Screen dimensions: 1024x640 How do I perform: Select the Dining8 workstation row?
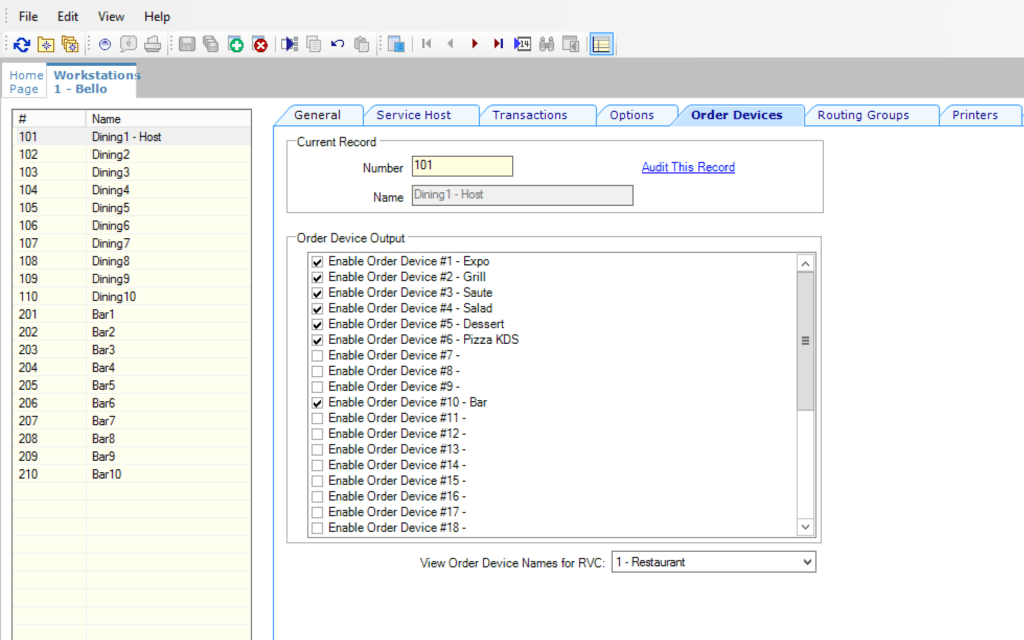click(x=132, y=261)
